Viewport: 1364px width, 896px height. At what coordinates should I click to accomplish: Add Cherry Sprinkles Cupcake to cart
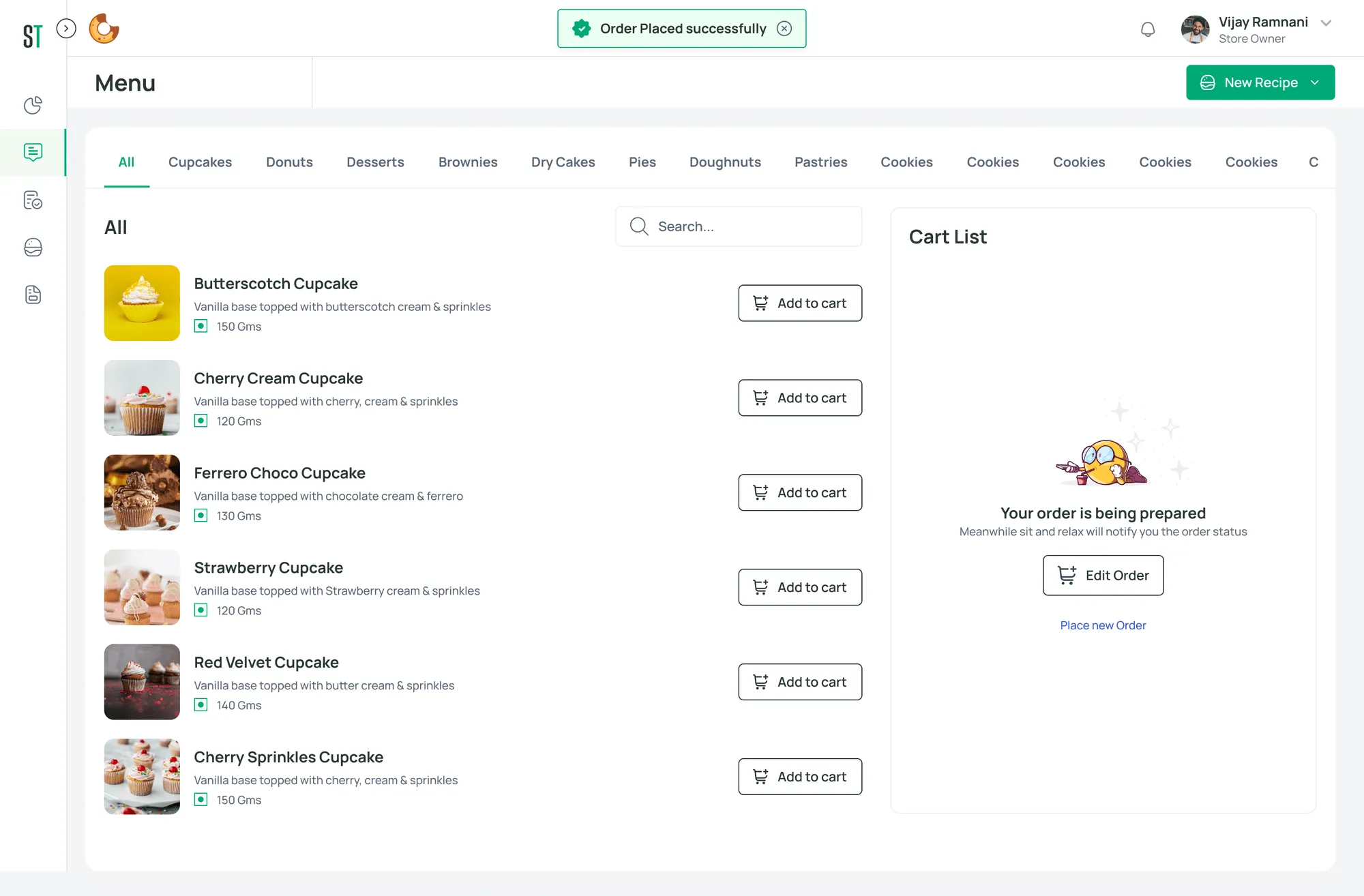click(x=800, y=777)
